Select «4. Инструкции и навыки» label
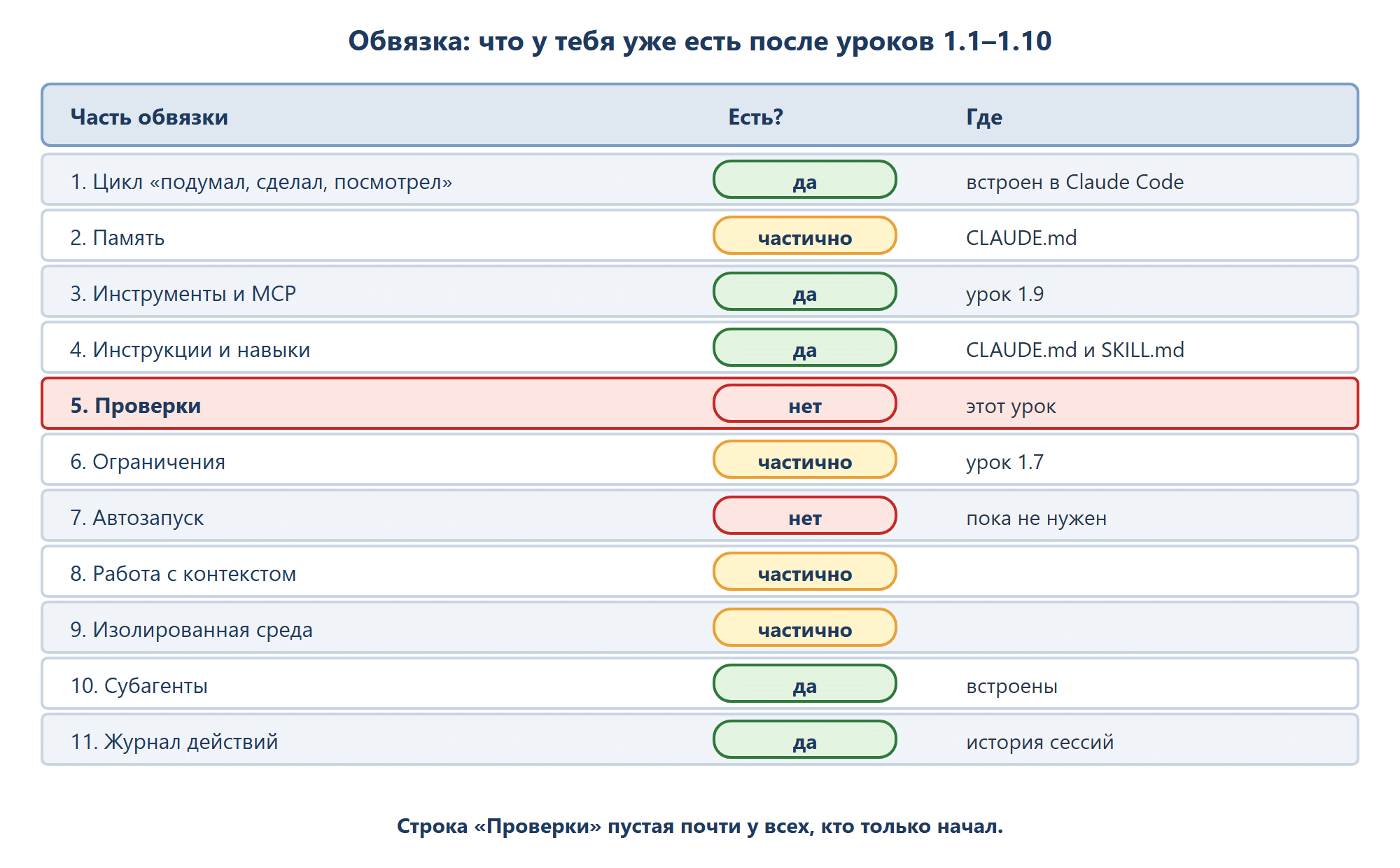1400x868 pixels. tap(190, 350)
